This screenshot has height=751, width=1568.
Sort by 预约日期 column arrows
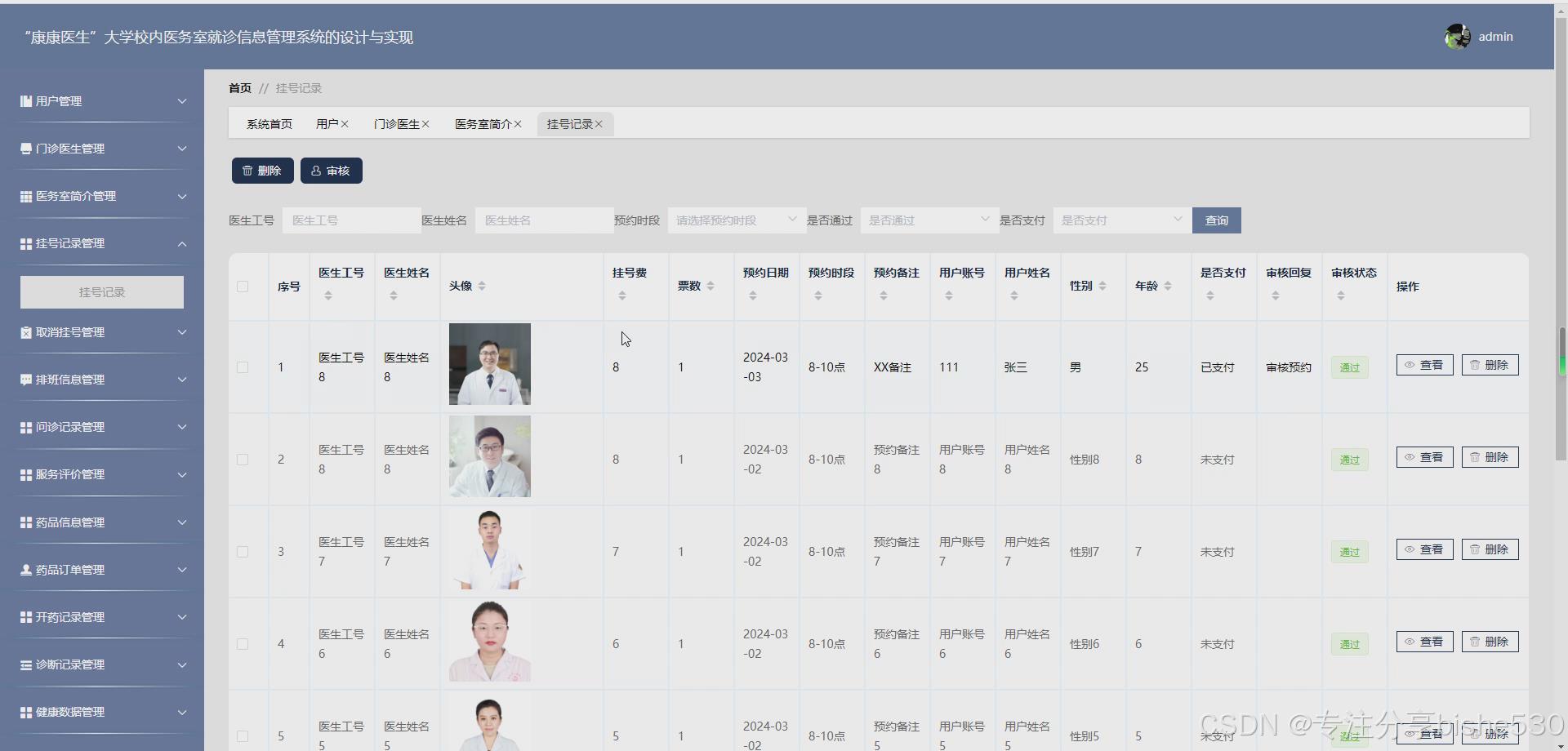pos(753,296)
